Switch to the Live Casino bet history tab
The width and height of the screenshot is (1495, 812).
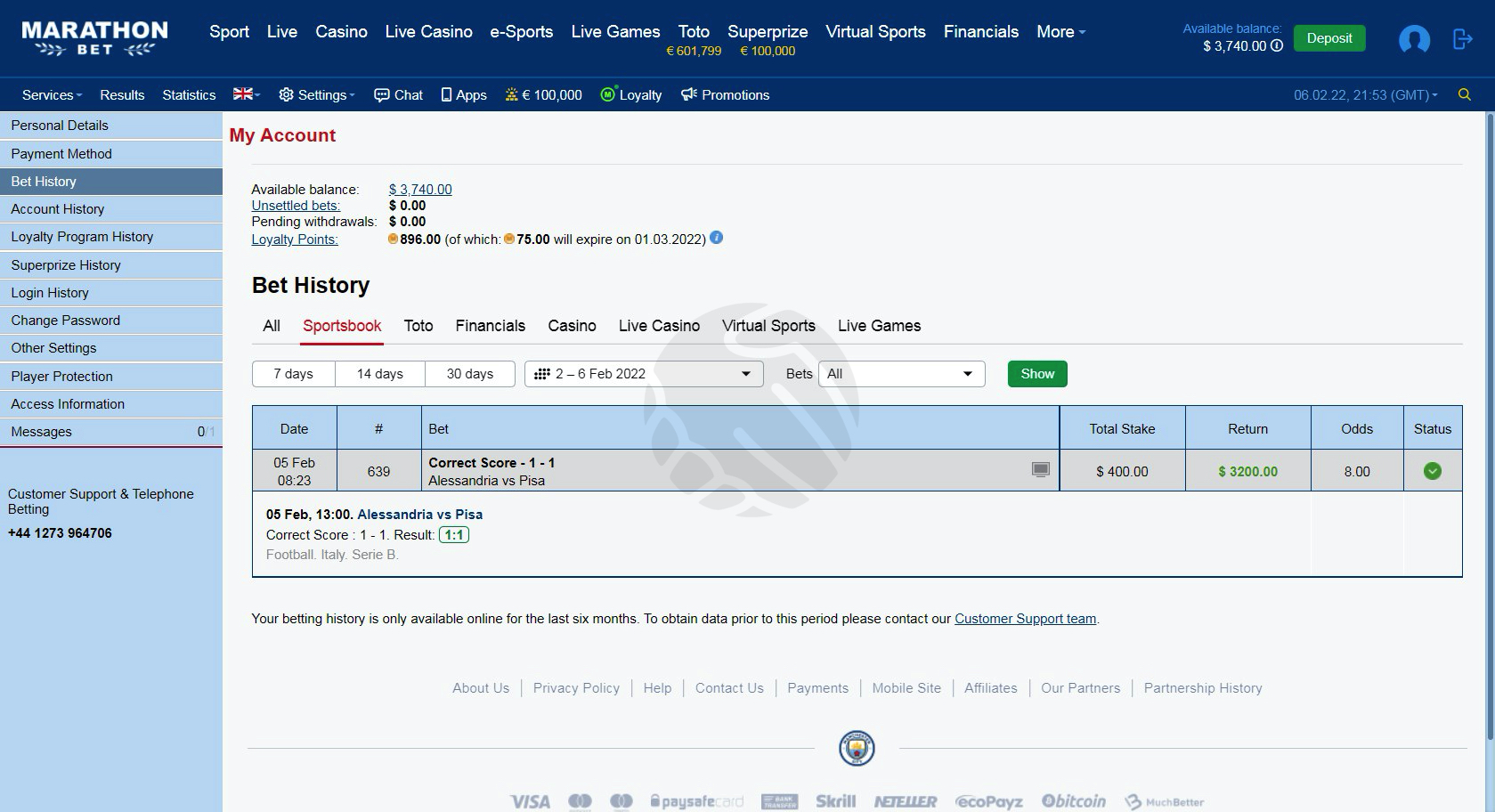(x=659, y=326)
